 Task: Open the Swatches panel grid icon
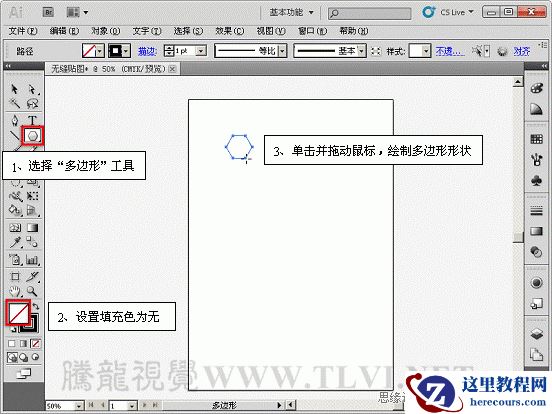tap(536, 139)
